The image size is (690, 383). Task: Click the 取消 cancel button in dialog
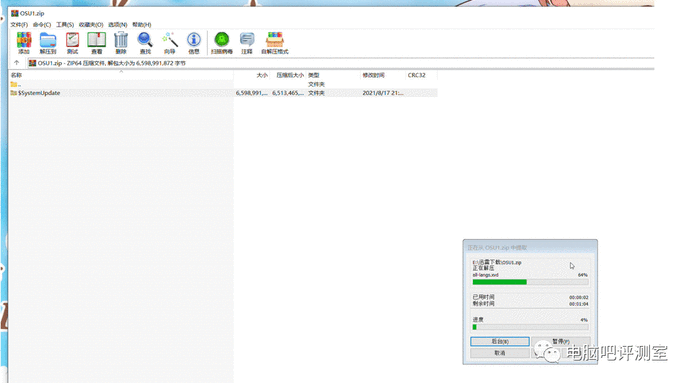pyautogui.click(x=500, y=353)
